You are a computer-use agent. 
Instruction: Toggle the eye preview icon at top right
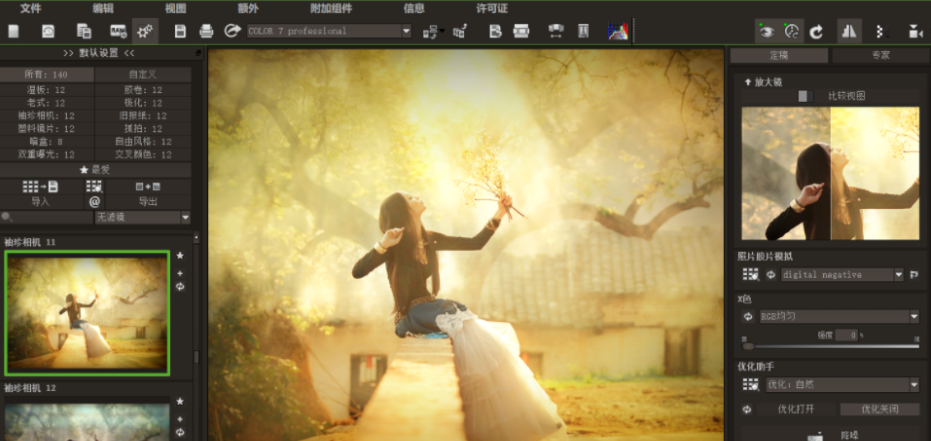(x=766, y=31)
